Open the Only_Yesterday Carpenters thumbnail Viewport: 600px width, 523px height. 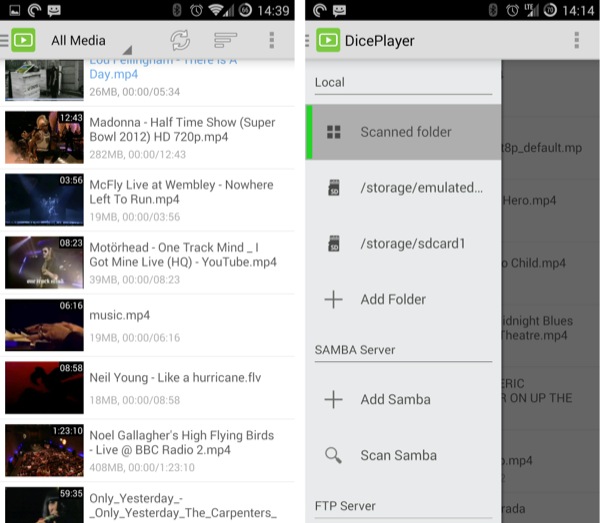click(x=44, y=505)
